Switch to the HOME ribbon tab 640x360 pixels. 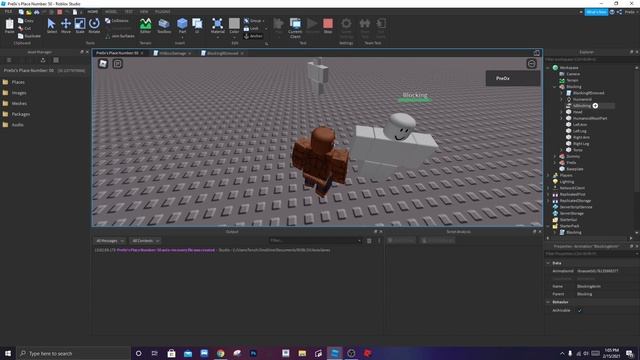tap(93, 12)
